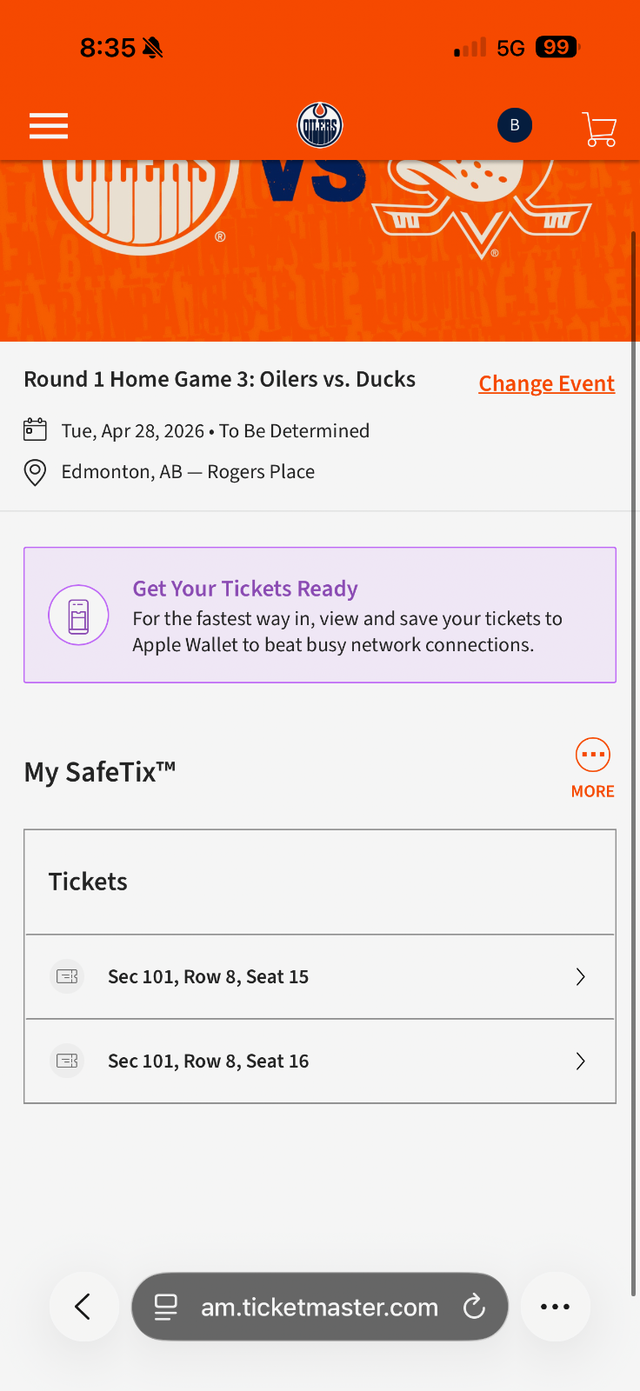Open the hamburger menu
This screenshot has height=1391, width=640.
point(48,126)
